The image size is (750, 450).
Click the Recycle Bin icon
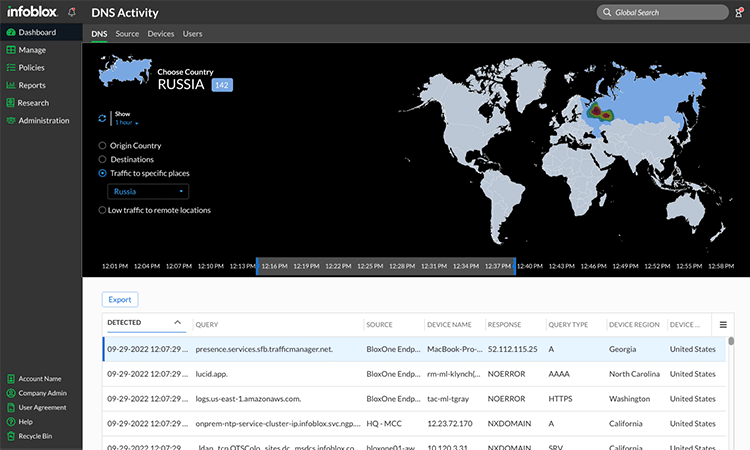point(11,436)
